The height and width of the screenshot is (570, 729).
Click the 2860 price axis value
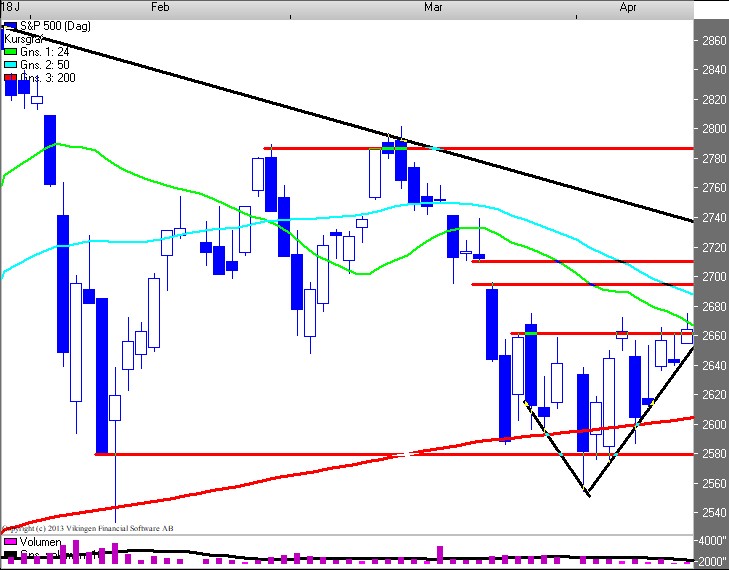coord(714,40)
